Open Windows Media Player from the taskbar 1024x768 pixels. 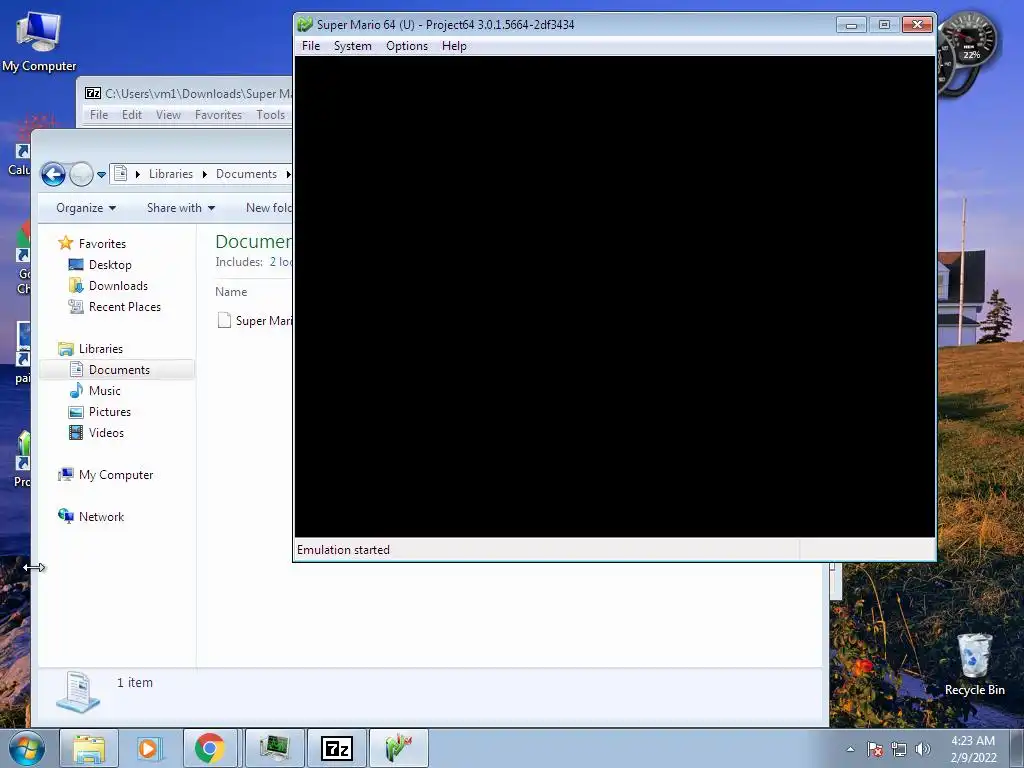click(x=149, y=748)
